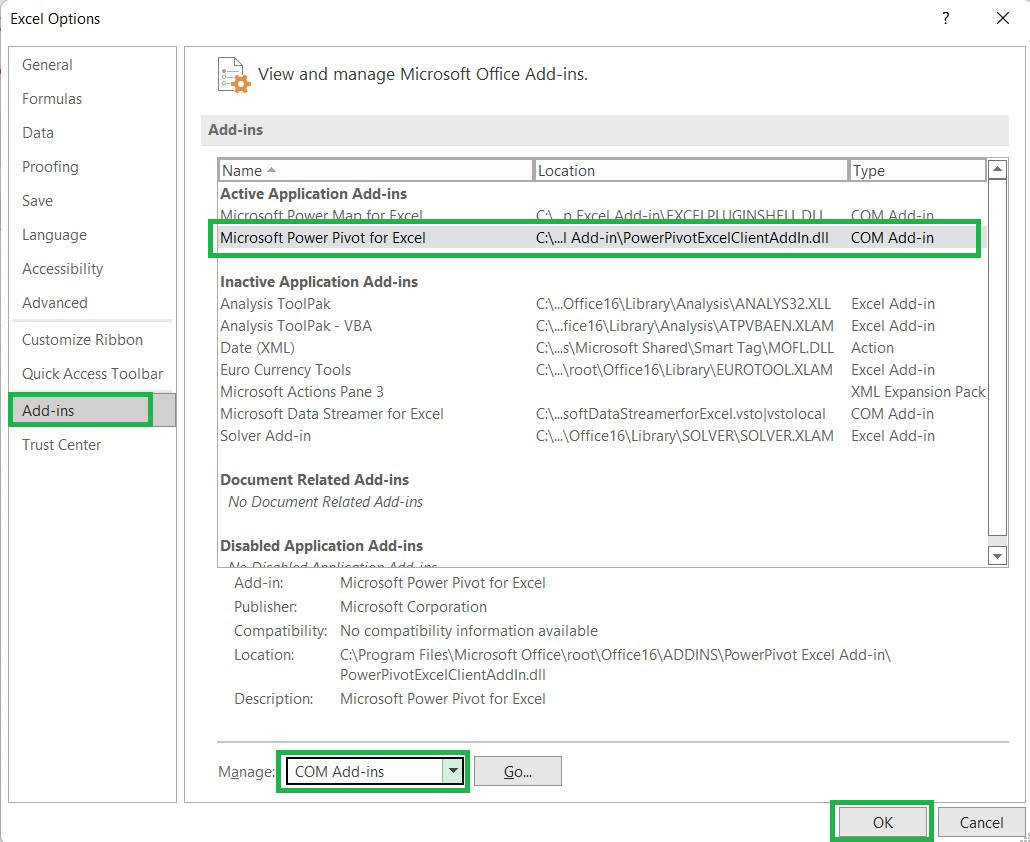Switch to the Formulas category
This screenshot has width=1030, height=842.
(52, 99)
